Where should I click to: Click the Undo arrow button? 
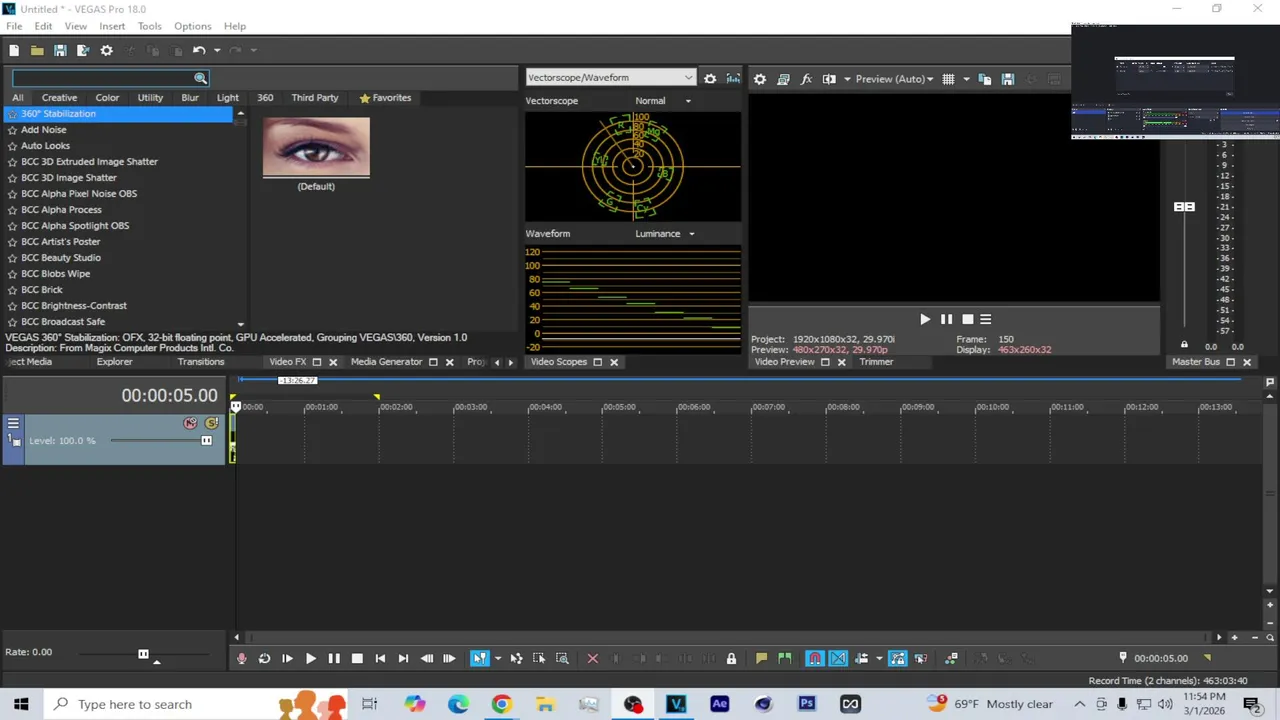(x=199, y=51)
